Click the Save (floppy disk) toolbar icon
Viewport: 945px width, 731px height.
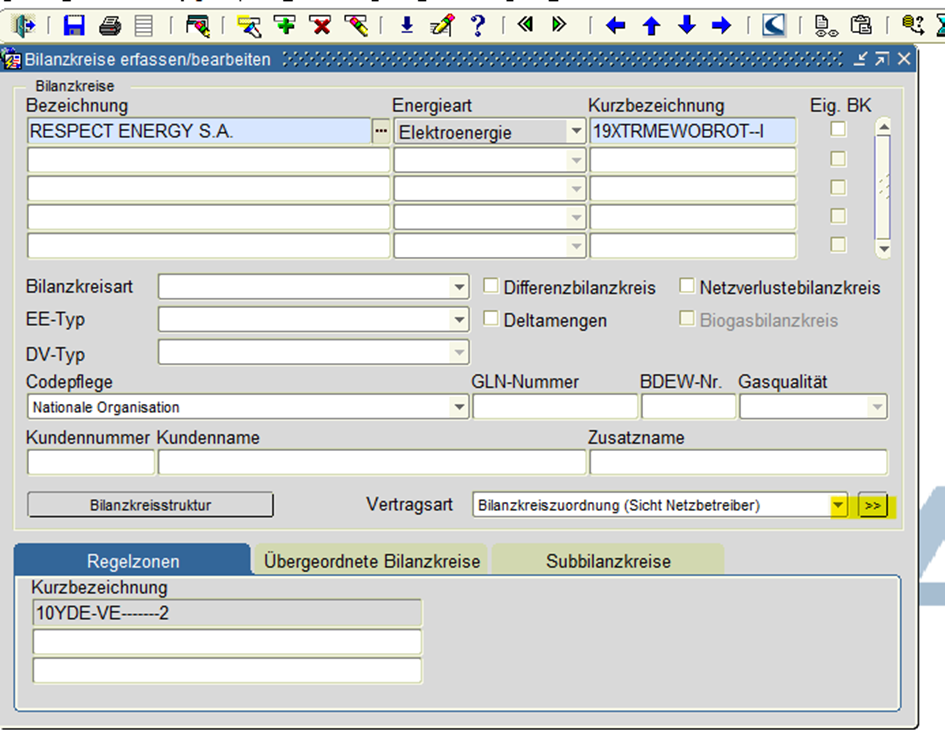pos(74,25)
